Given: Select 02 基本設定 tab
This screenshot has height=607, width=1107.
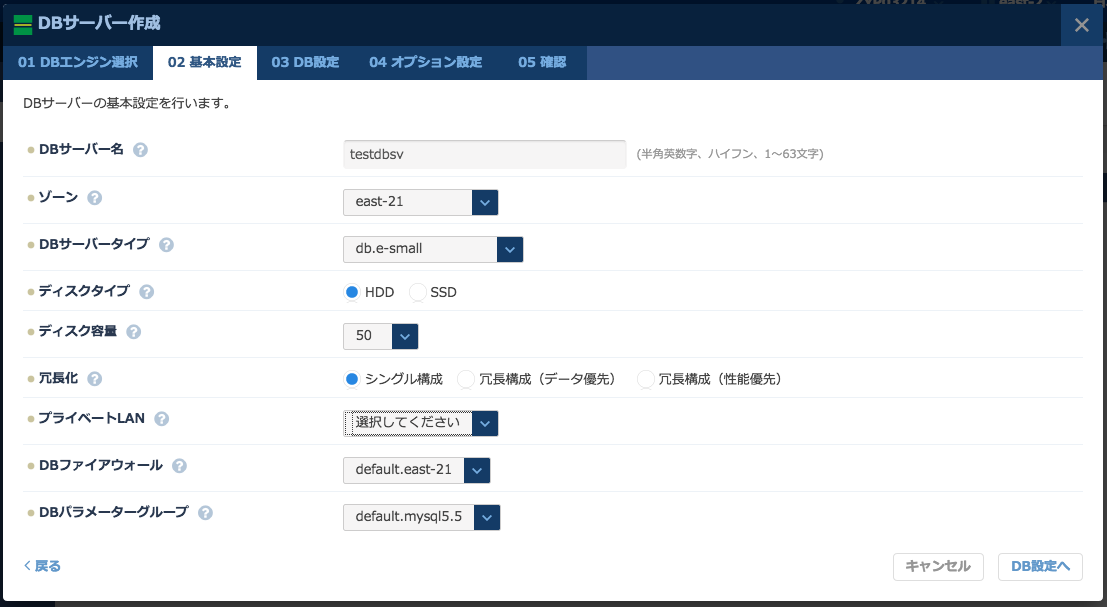Looking at the screenshot, I should coord(205,63).
